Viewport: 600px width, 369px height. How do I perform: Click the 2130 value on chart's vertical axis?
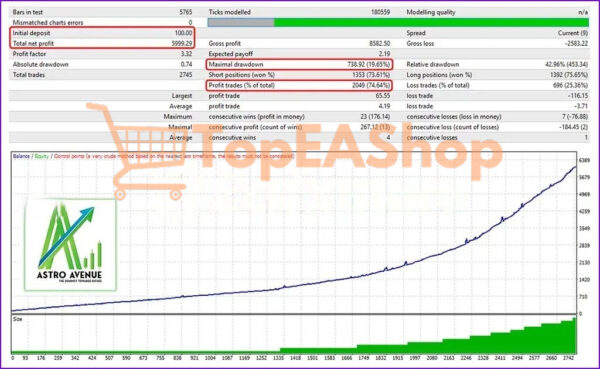584,263
